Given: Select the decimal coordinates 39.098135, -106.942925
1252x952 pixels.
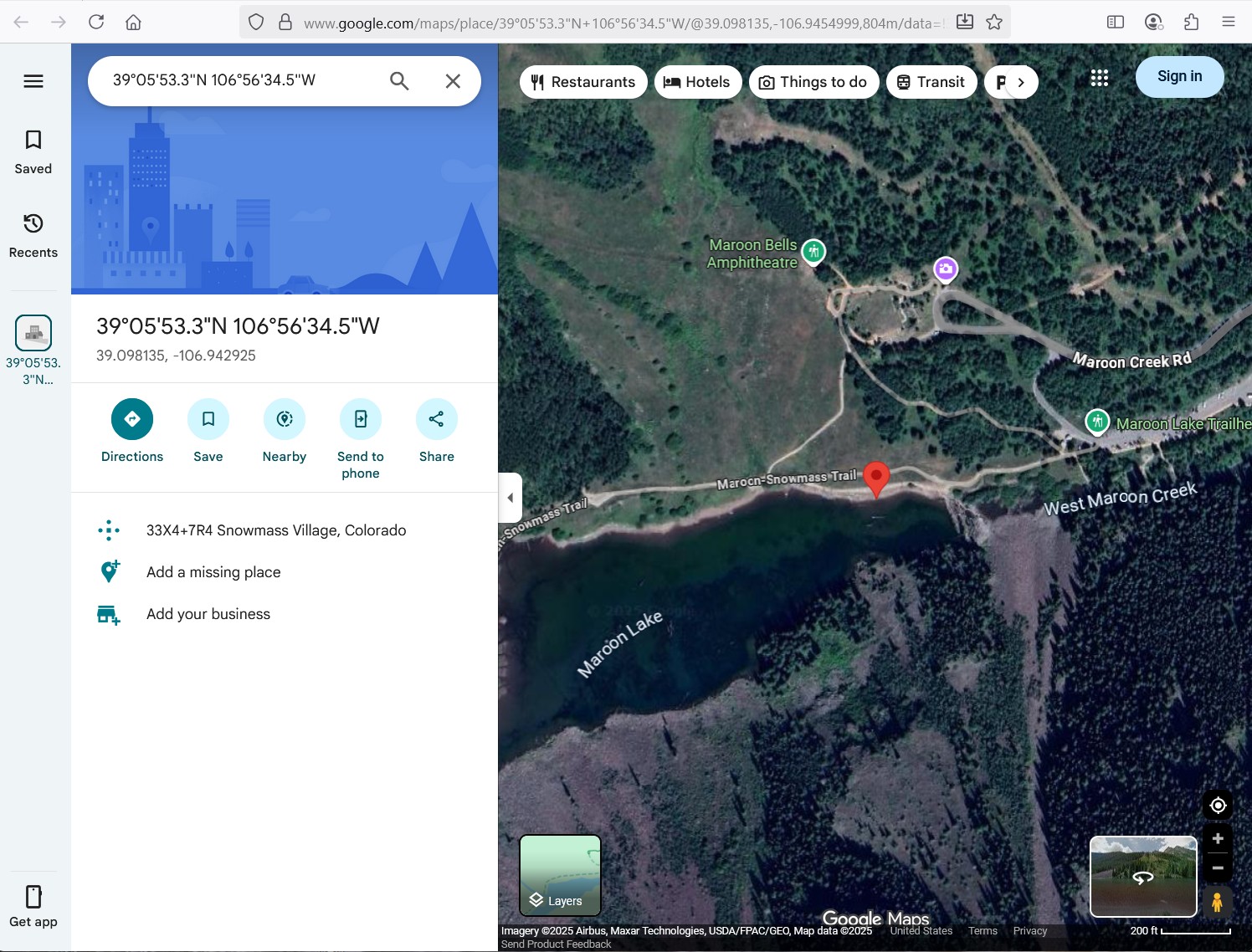Looking at the screenshot, I should pos(176,356).
